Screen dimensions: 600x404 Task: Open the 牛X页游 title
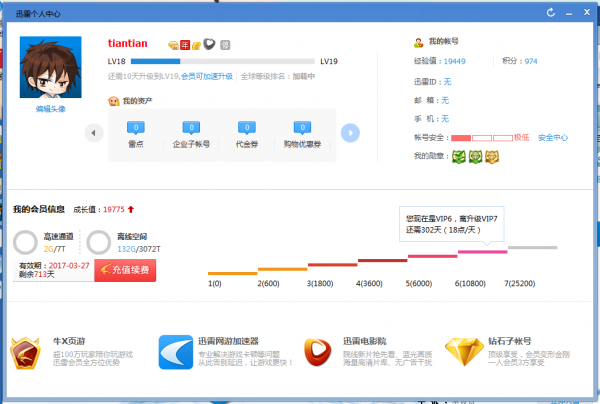[x=69, y=341]
